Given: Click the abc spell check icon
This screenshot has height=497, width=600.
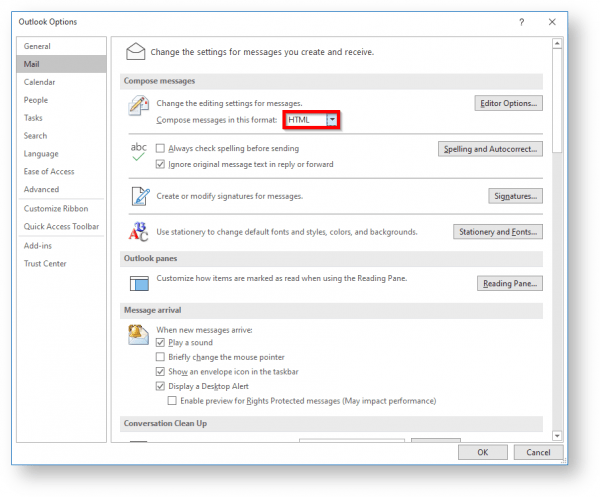Looking at the screenshot, I should tap(139, 152).
